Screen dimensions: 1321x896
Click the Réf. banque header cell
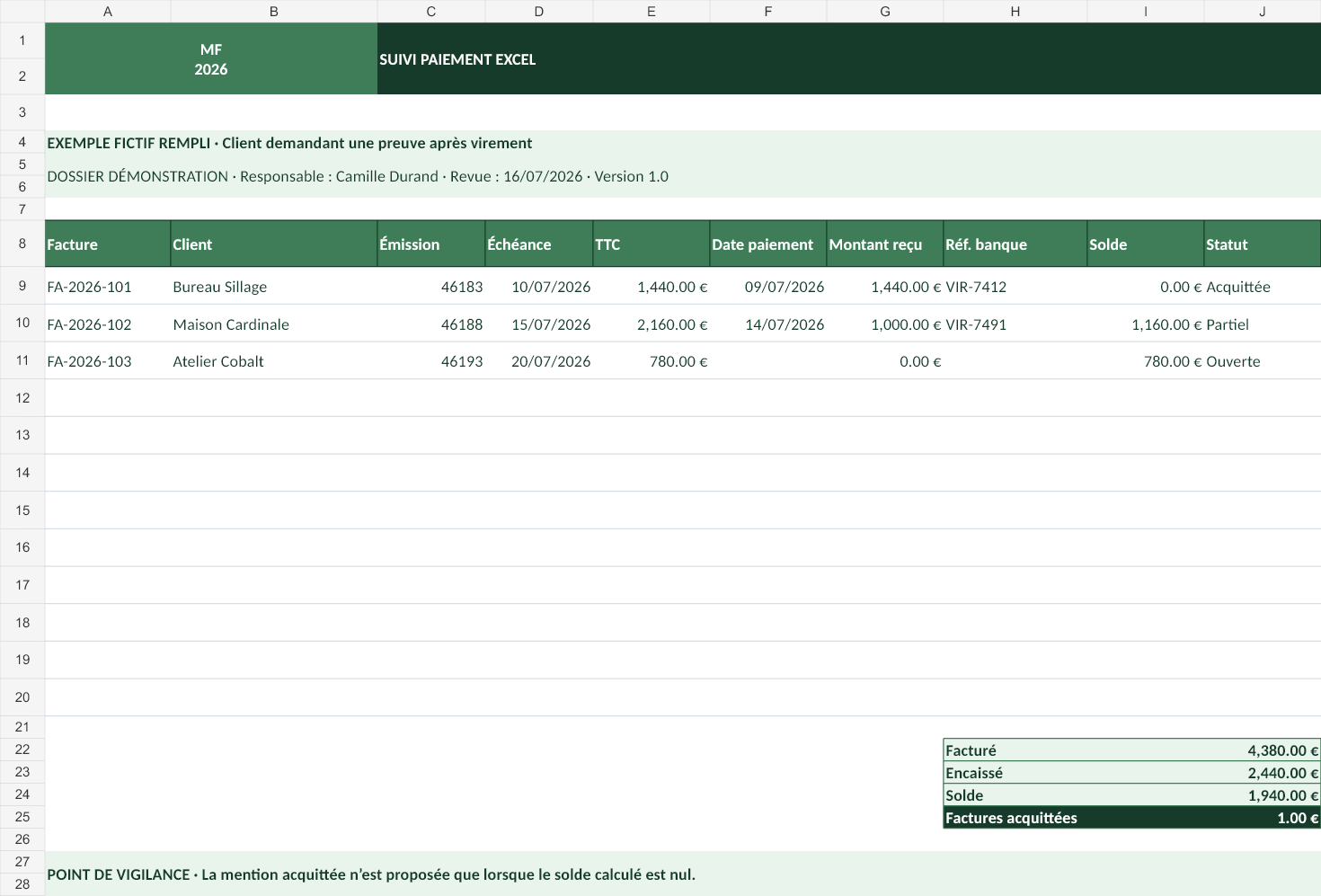click(1015, 244)
